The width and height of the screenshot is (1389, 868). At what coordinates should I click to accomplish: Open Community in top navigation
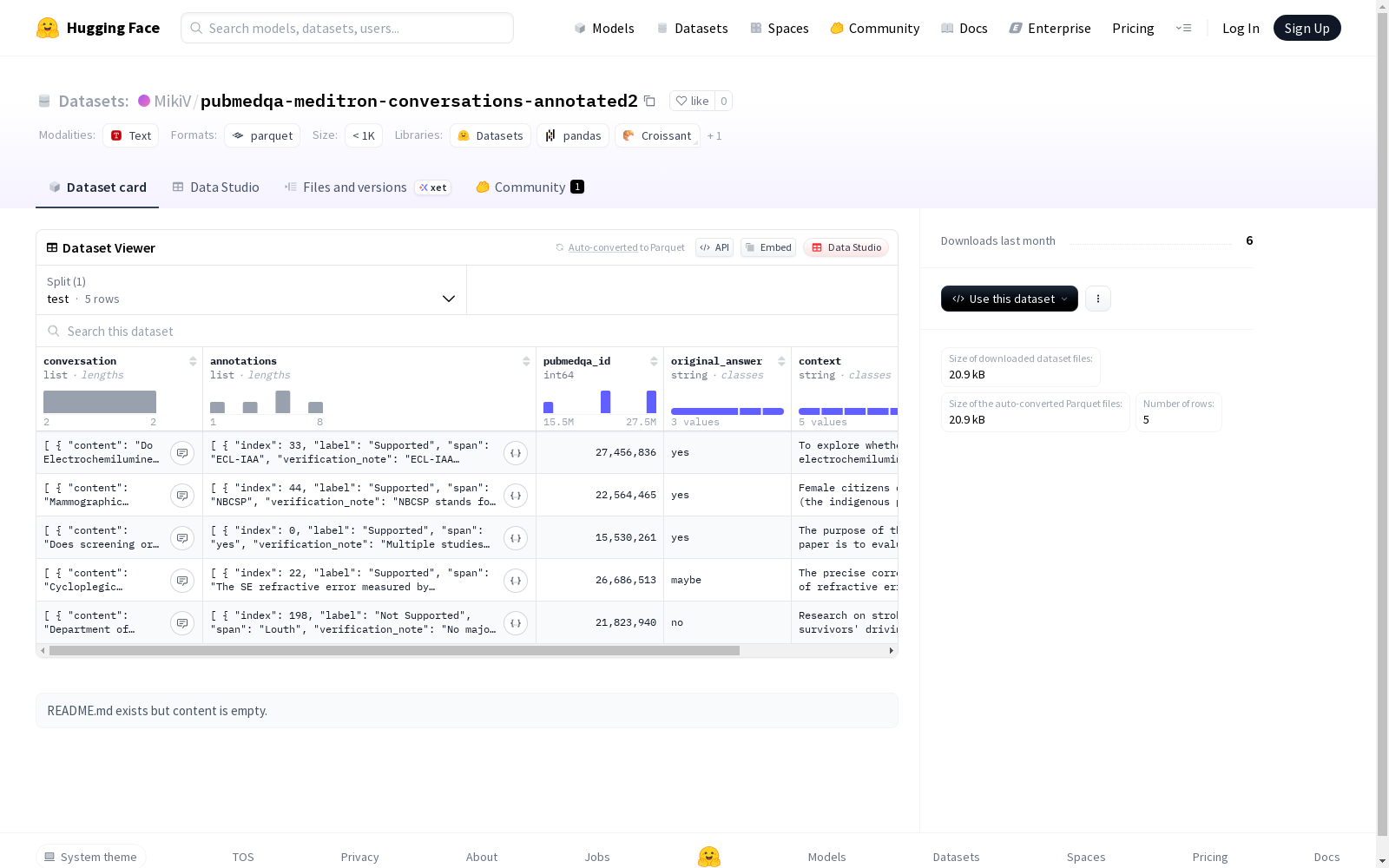point(875,28)
